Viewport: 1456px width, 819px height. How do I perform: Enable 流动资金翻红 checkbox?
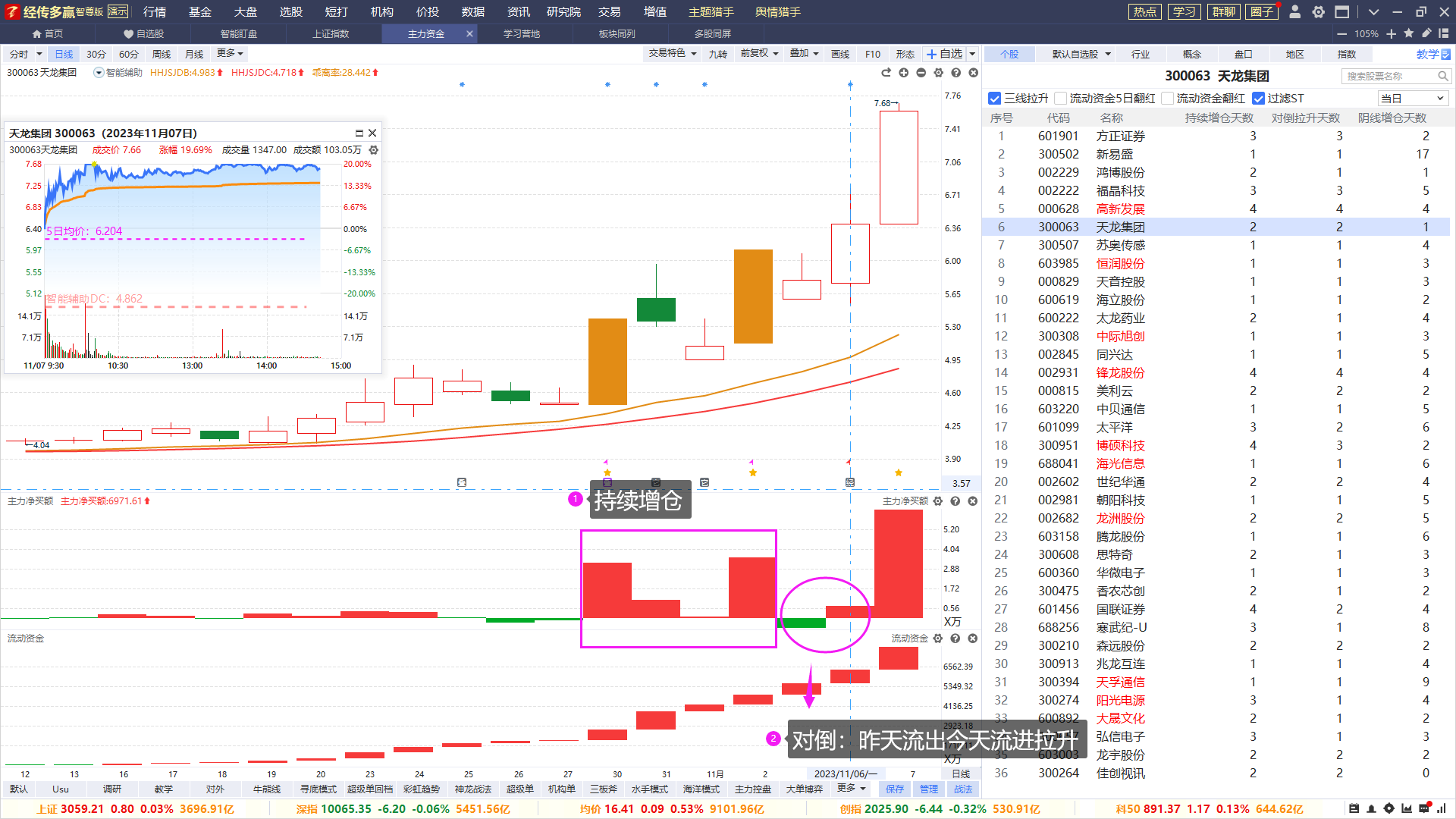tap(1168, 99)
